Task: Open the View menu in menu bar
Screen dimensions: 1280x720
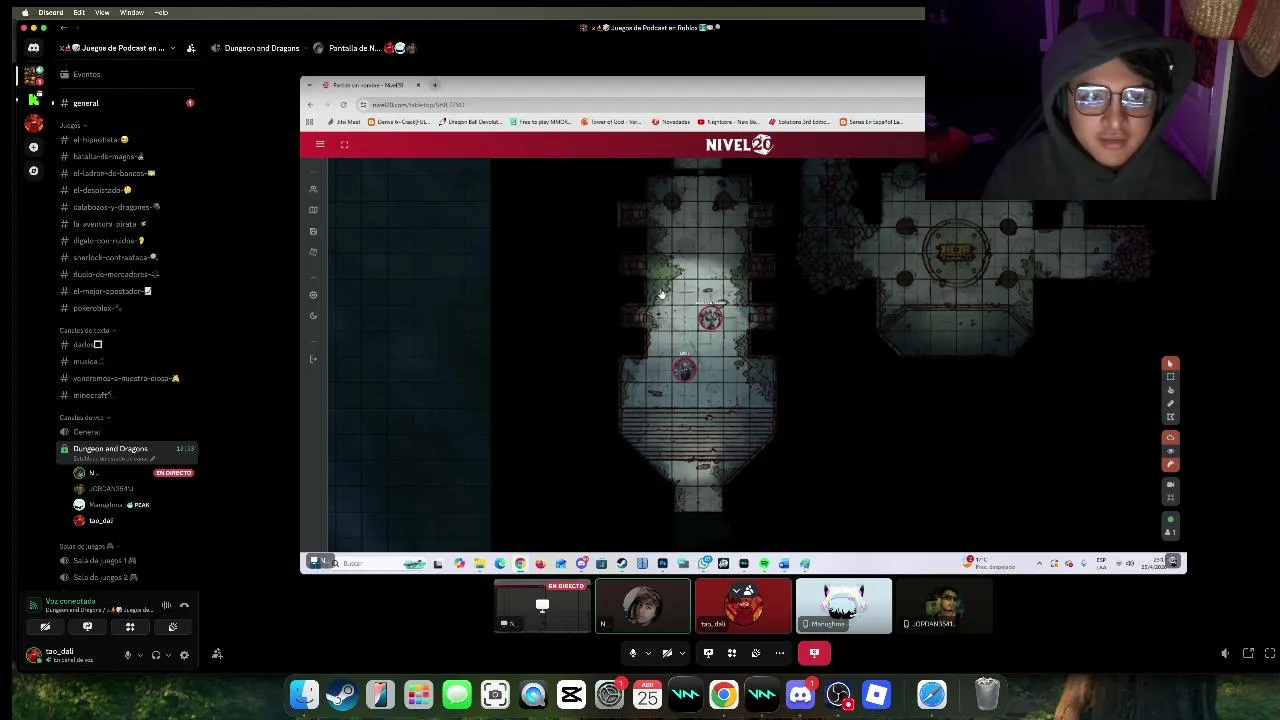Action: [102, 13]
